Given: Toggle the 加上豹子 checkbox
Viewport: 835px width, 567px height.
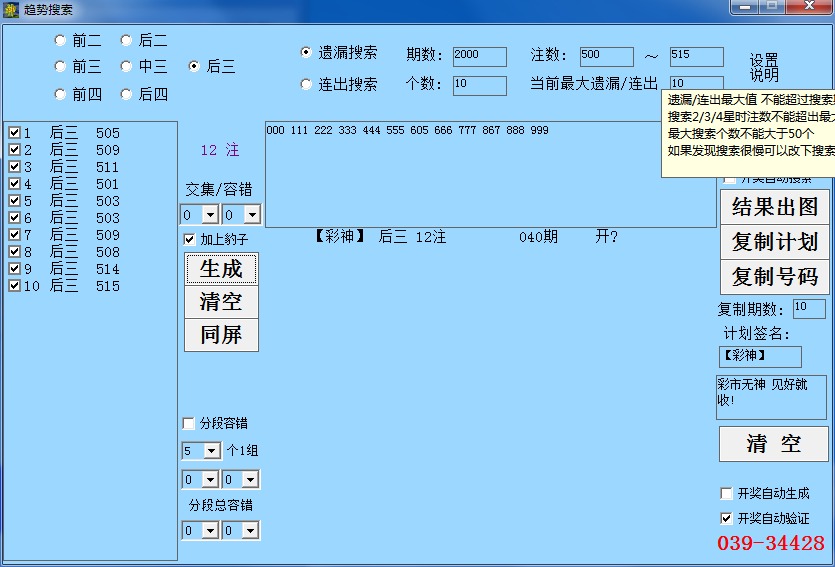Looking at the screenshot, I should 190,240.
